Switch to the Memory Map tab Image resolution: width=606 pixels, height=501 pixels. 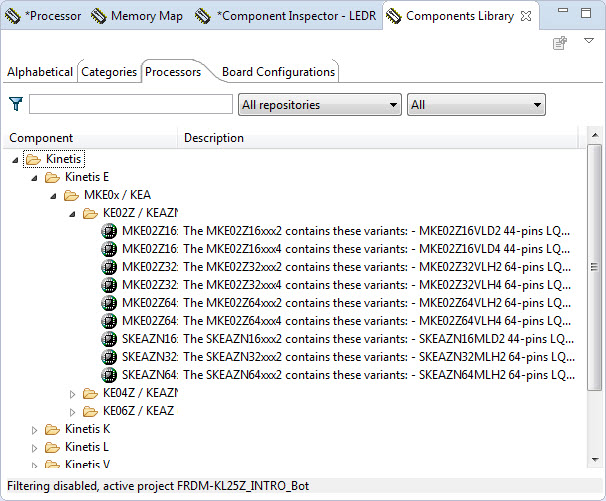click(137, 16)
